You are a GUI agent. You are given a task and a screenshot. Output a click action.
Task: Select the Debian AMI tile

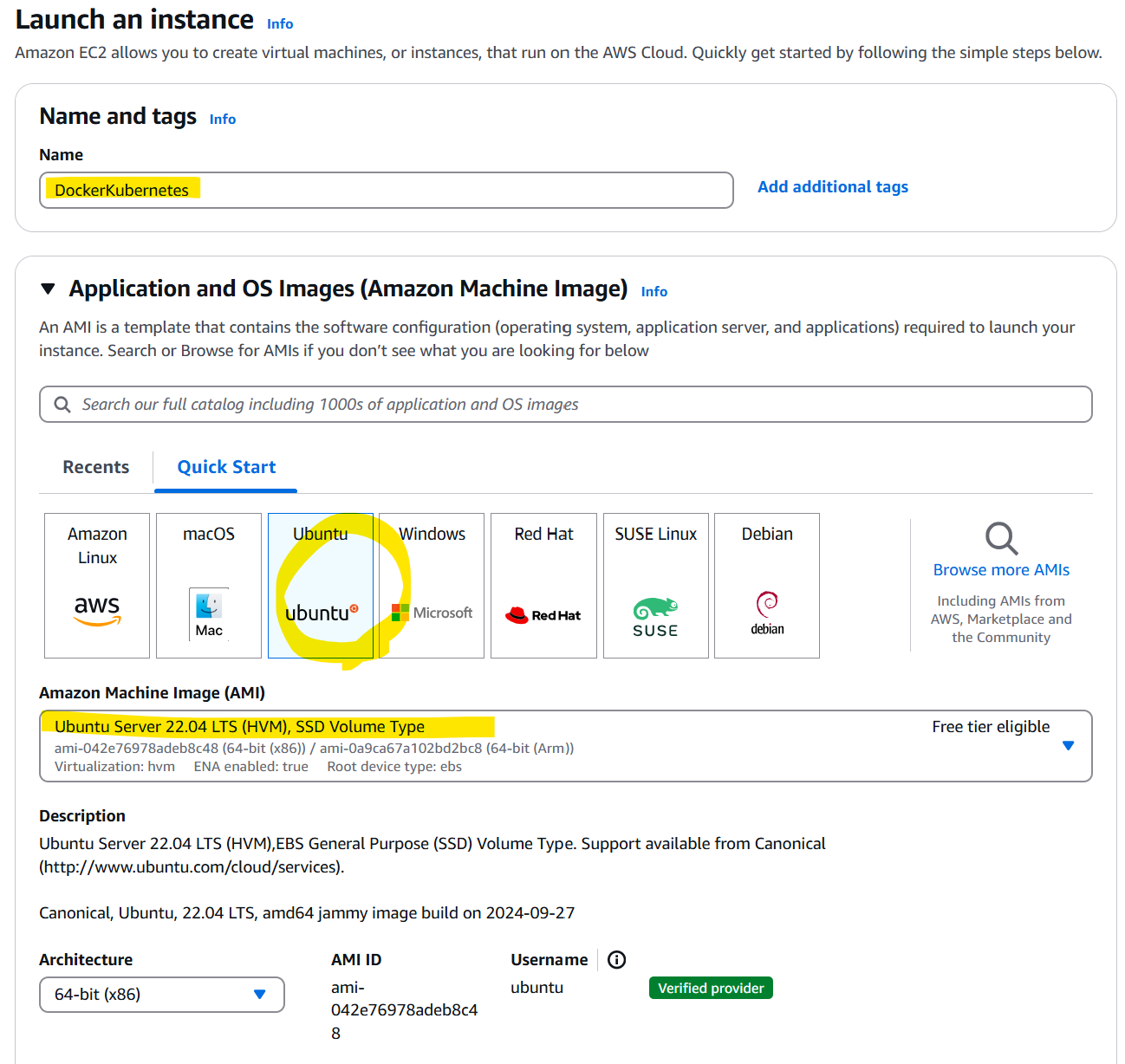767,586
